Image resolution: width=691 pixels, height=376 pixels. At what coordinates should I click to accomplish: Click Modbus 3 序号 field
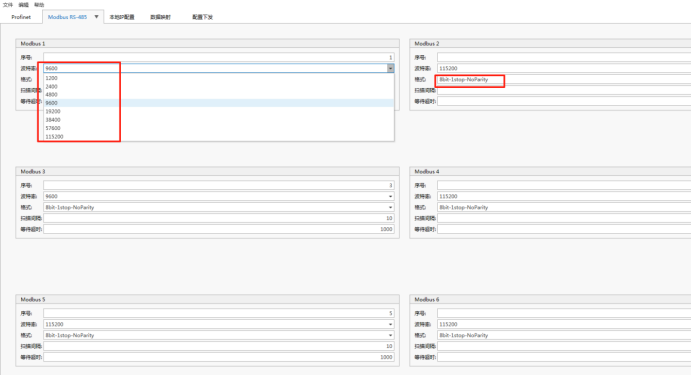219,185
